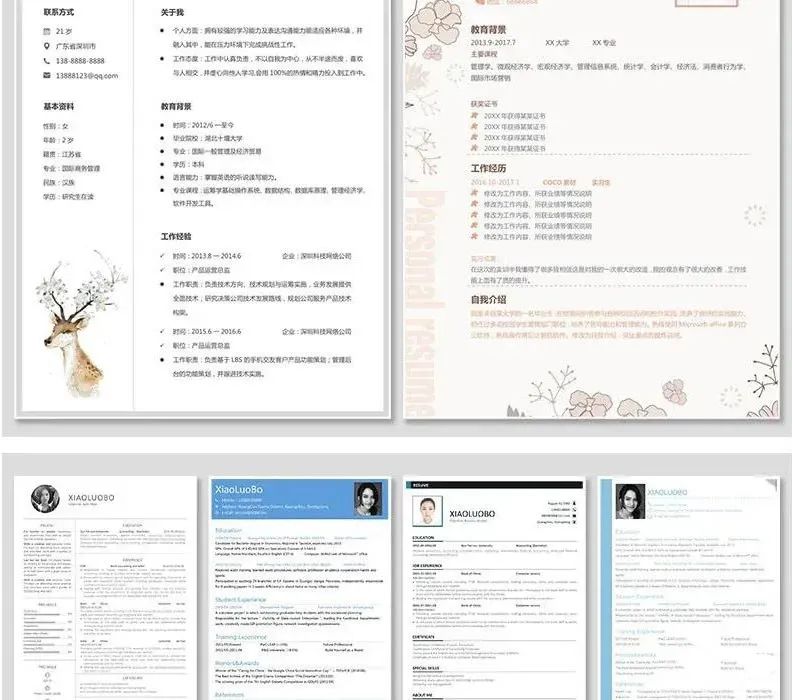792x700 pixels.
Task: Click the 基本资料 section heading
Action: (58, 106)
